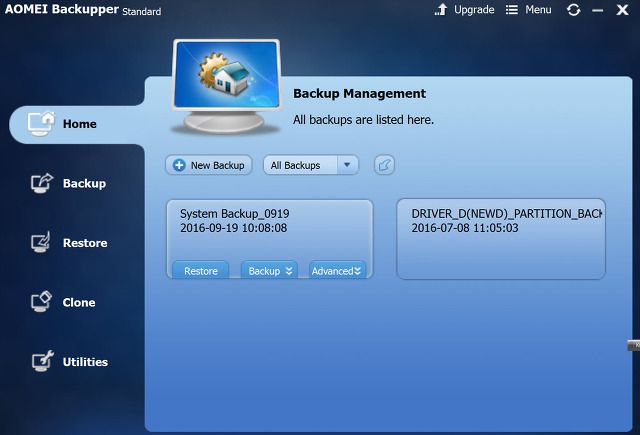Image resolution: width=640 pixels, height=435 pixels.
Task: Click the date 2016-07-08 11:05:03
Action: [465, 228]
